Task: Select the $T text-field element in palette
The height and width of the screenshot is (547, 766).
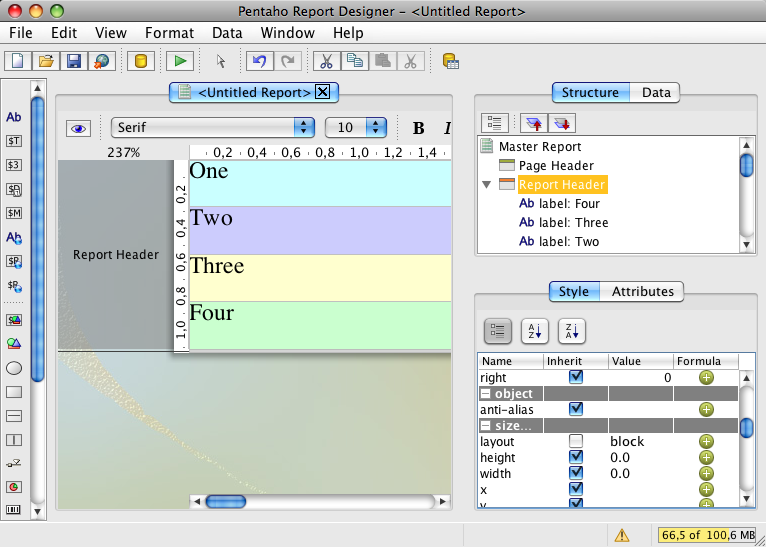Action: 14,141
